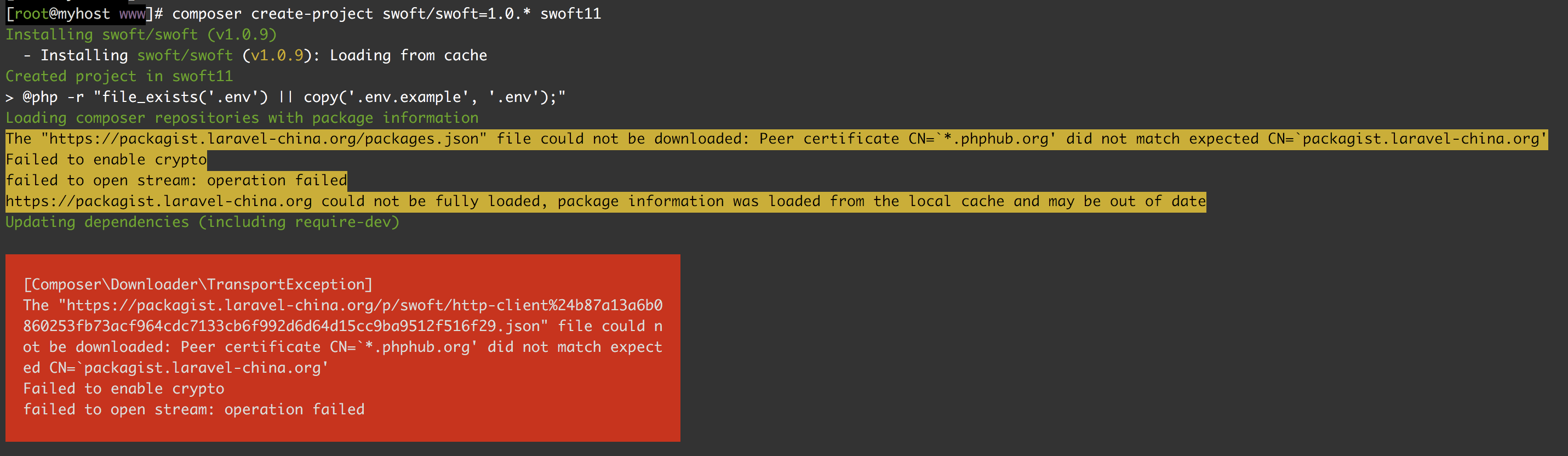Viewport: 1568px width, 456px height.
Task: Click the green "Installing swoft/swoft (v1.0.9)" line
Action: tap(141, 35)
